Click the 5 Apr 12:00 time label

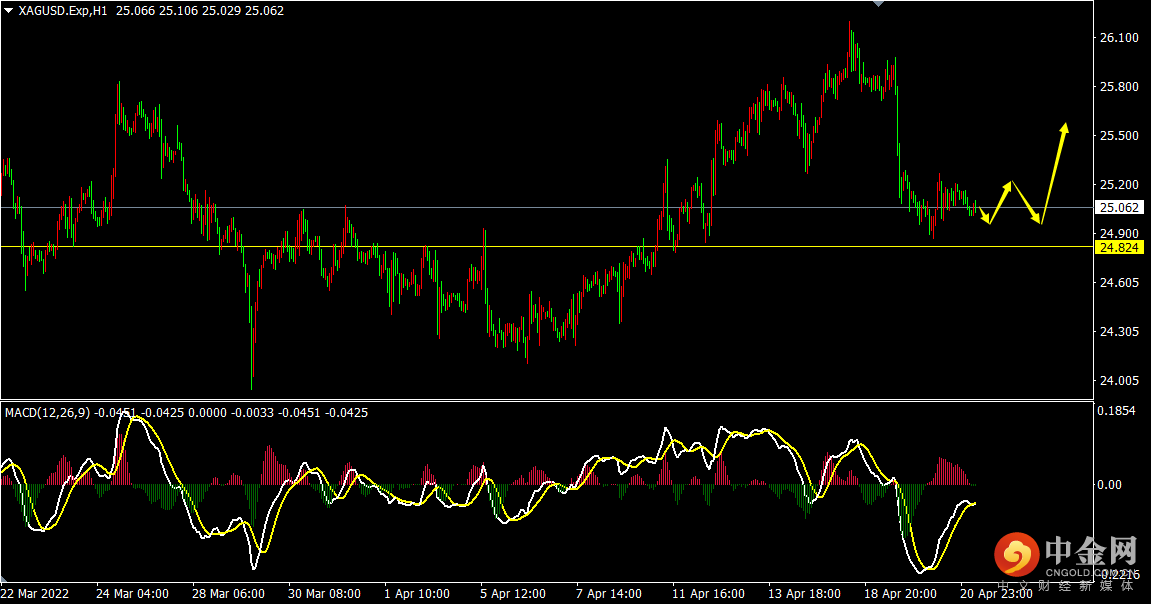514,593
